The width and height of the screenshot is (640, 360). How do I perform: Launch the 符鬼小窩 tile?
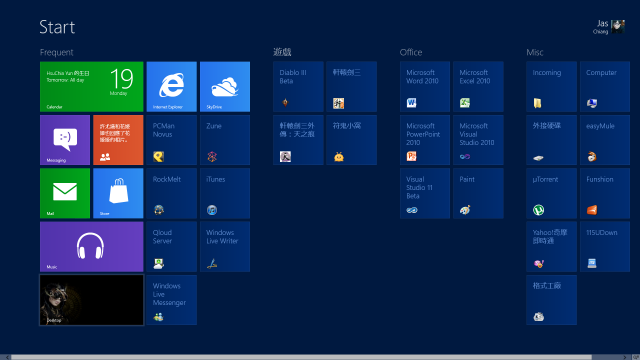pos(351,140)
